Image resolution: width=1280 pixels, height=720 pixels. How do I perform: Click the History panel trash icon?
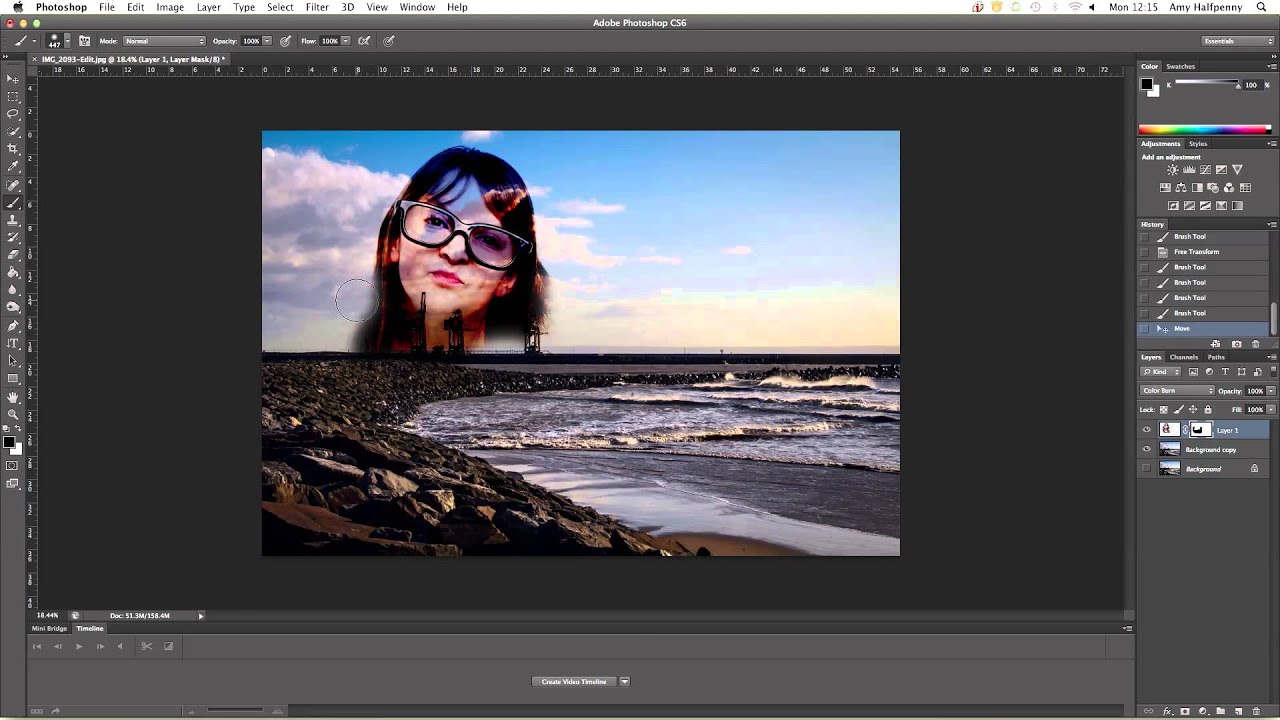[x=1256, y=344]
